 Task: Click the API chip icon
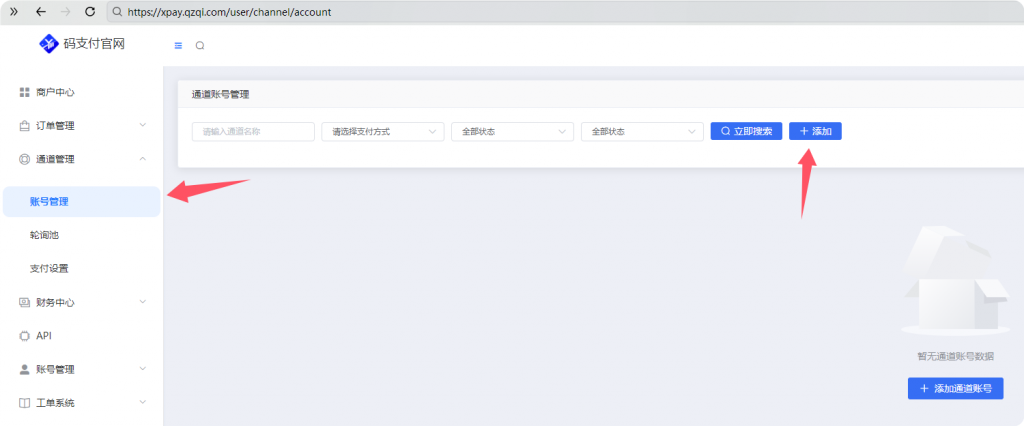[25, 336]
